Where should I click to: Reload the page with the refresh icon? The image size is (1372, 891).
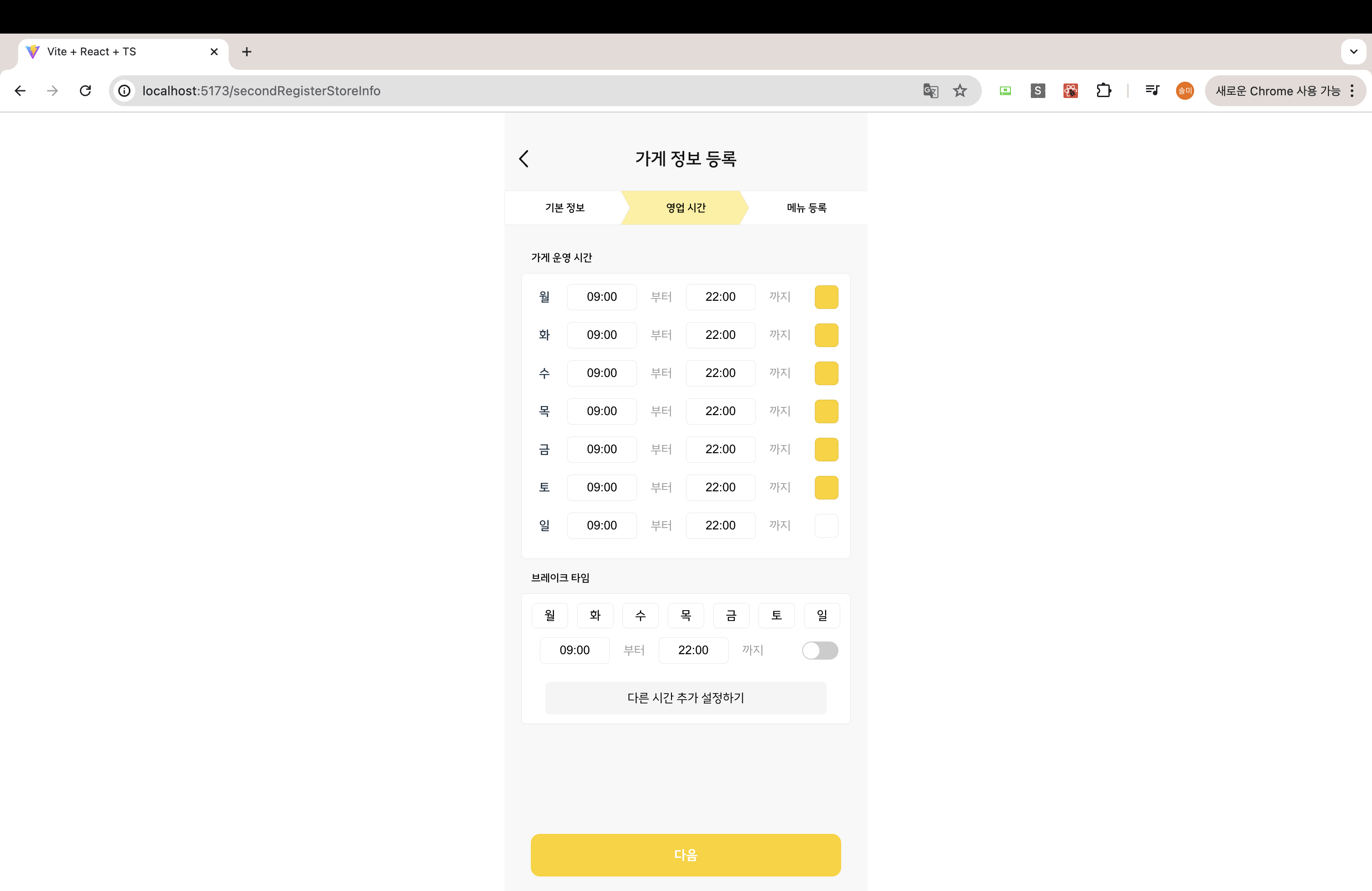pyautogui.click(x=85, y=90)
